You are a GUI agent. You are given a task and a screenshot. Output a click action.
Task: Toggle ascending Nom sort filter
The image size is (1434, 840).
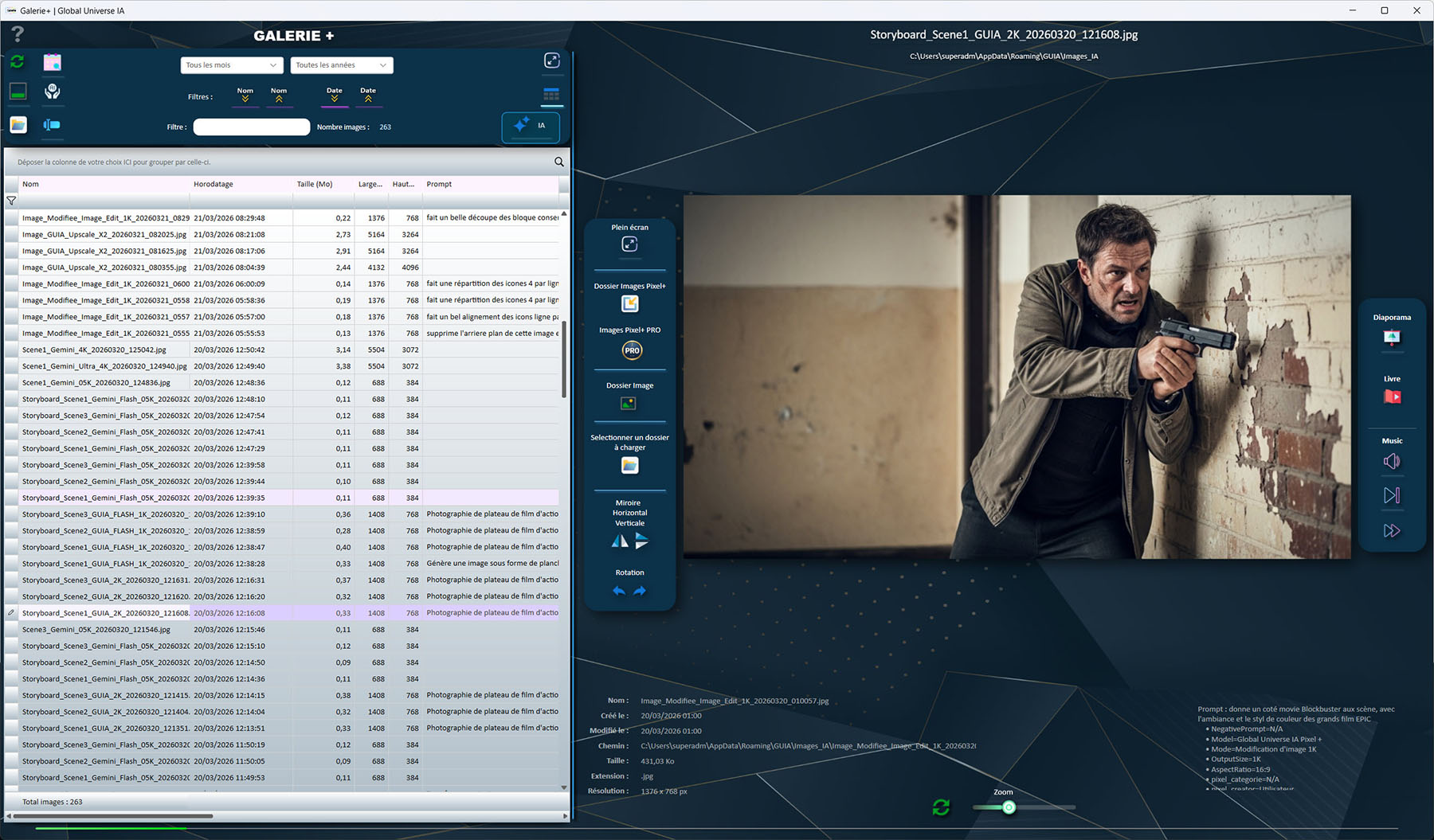pos(279,95)
